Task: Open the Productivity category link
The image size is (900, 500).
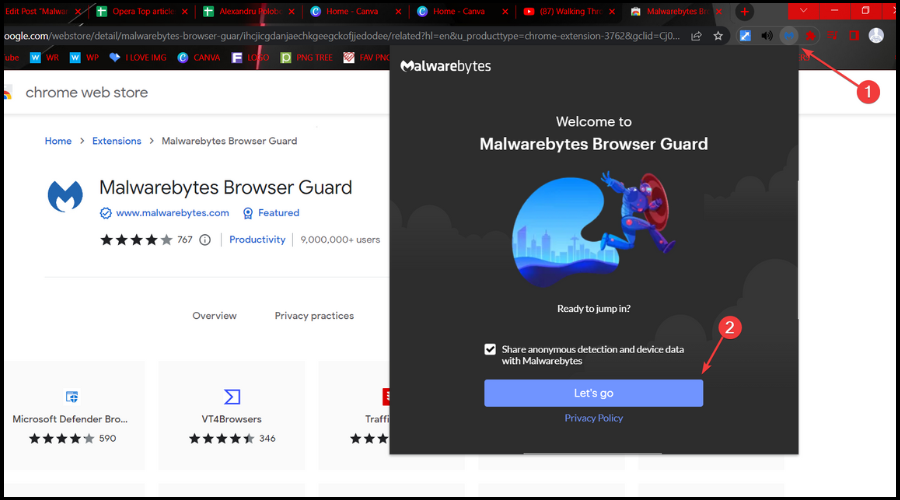Action: (x=257, y=240)
